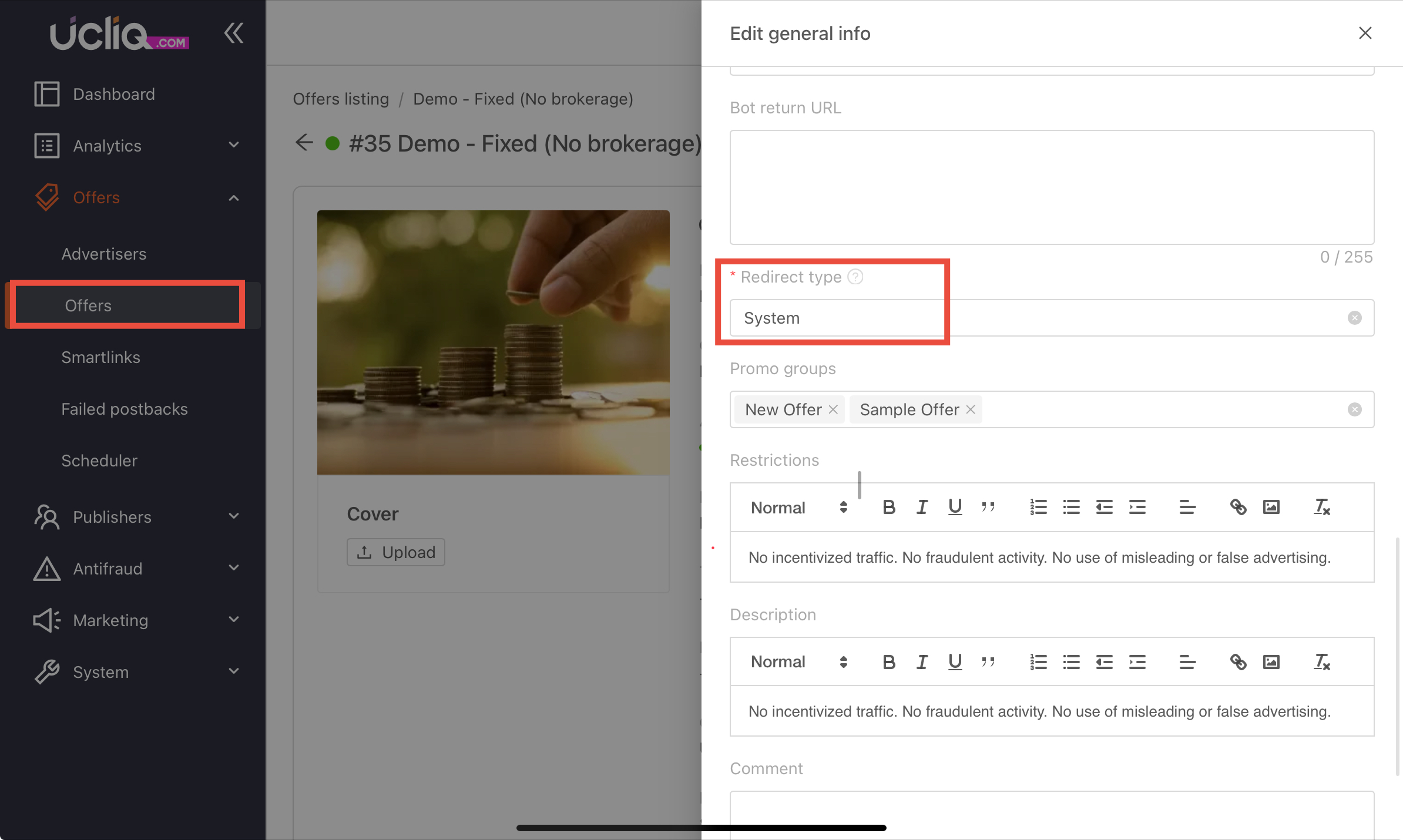Increase indent in Restrictions editor
The height and width of the screenshot is (840, 1403).
tap(1137, 507)
